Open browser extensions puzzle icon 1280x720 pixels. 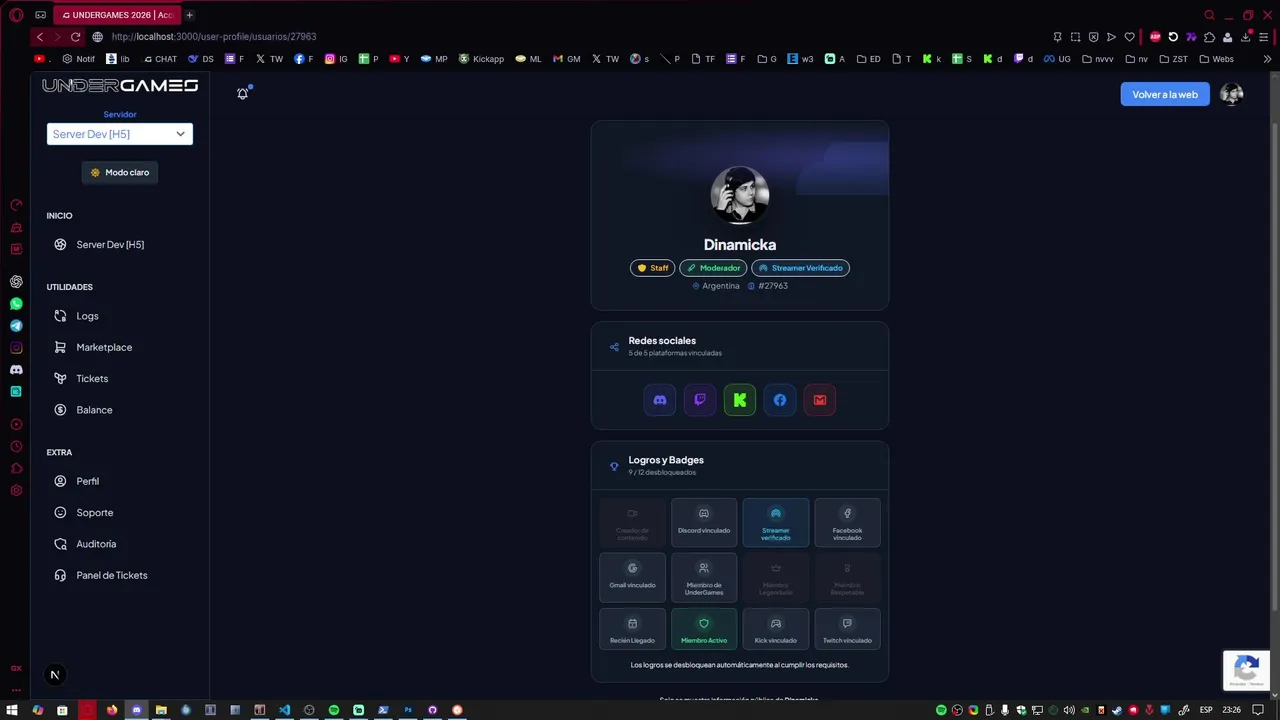point(1209,37)
